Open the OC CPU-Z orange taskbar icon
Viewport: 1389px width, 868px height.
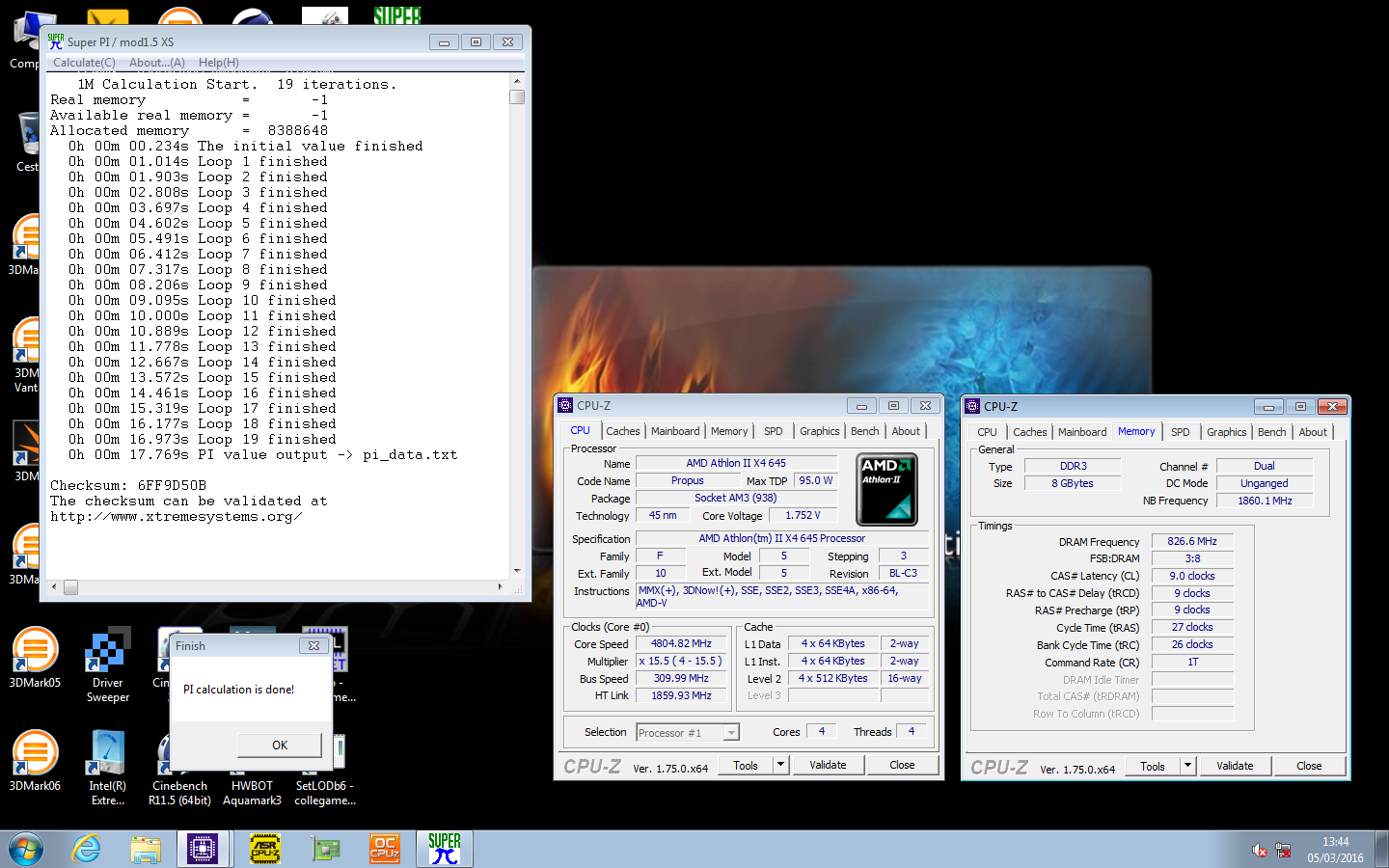385,850
